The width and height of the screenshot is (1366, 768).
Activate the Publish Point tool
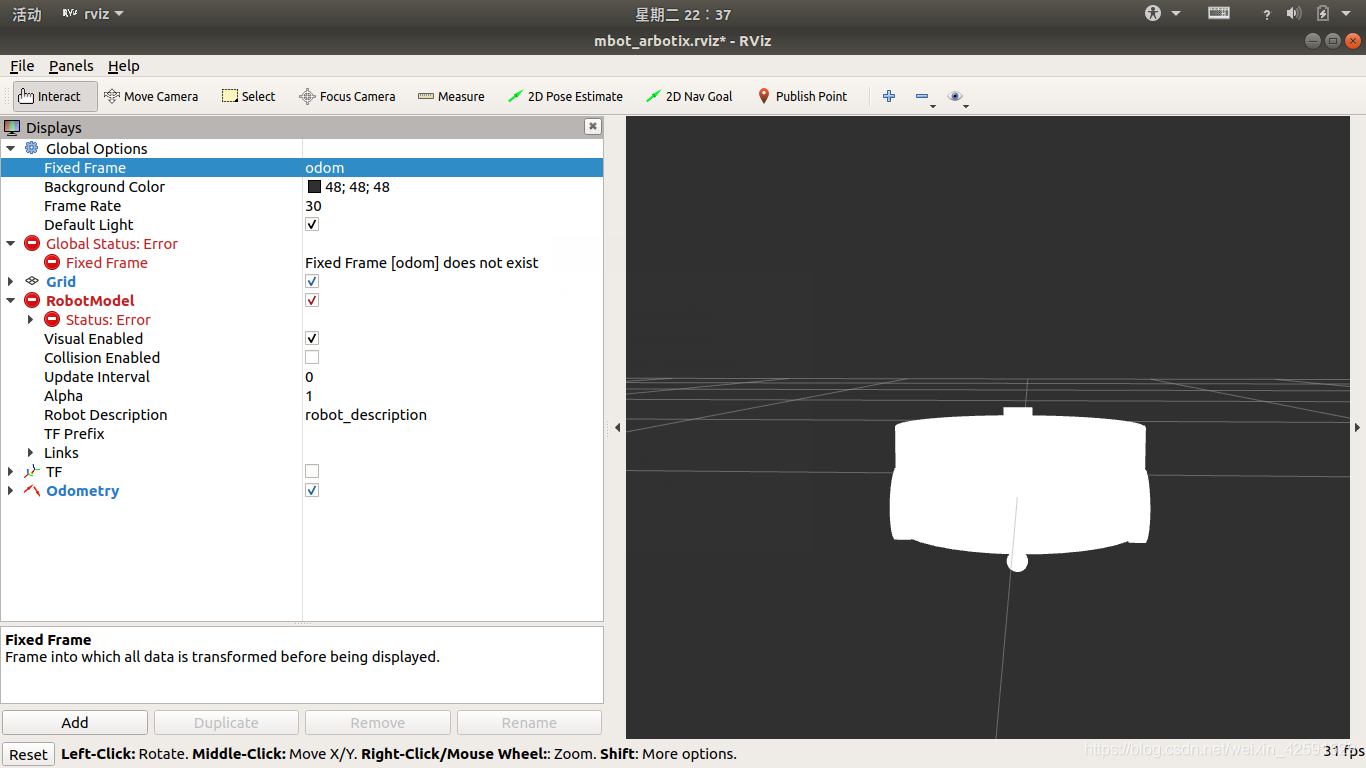pyautogui.click(x=803, y=96)
